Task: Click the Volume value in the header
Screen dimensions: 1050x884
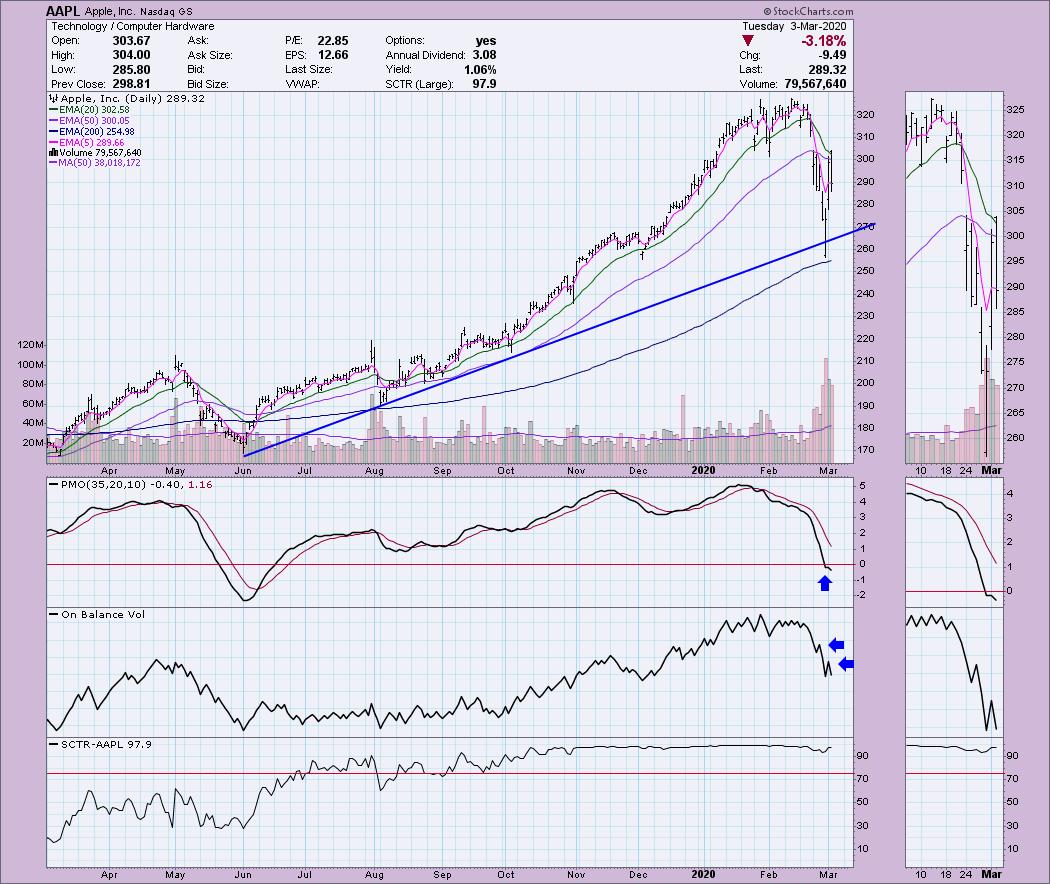Action: coord(814,84)
